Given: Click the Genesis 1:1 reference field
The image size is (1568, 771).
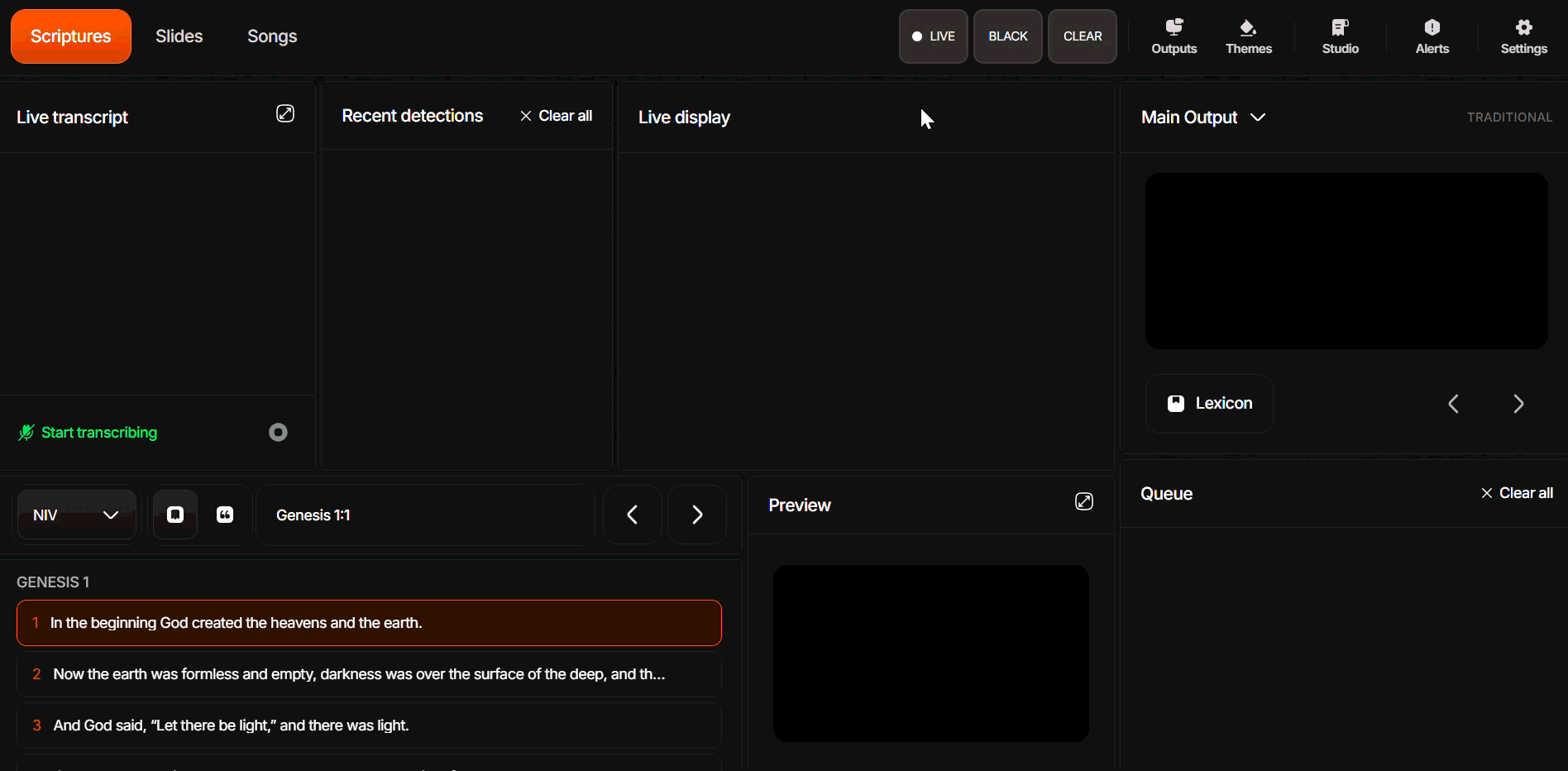Looking at the screenshot, I should [x=426, y=515].
